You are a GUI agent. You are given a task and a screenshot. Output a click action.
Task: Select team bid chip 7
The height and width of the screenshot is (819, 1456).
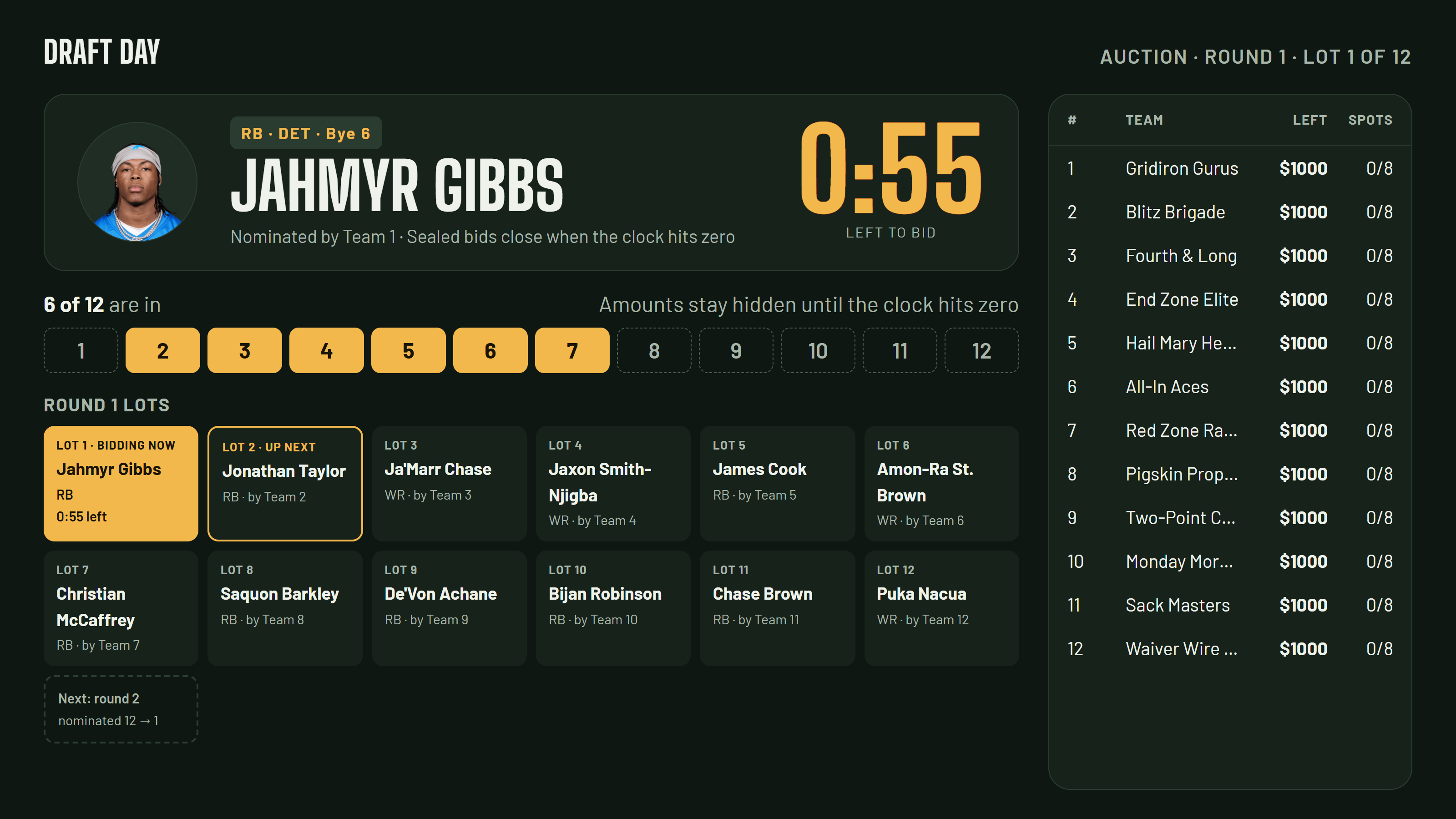(x=572, y=350)
